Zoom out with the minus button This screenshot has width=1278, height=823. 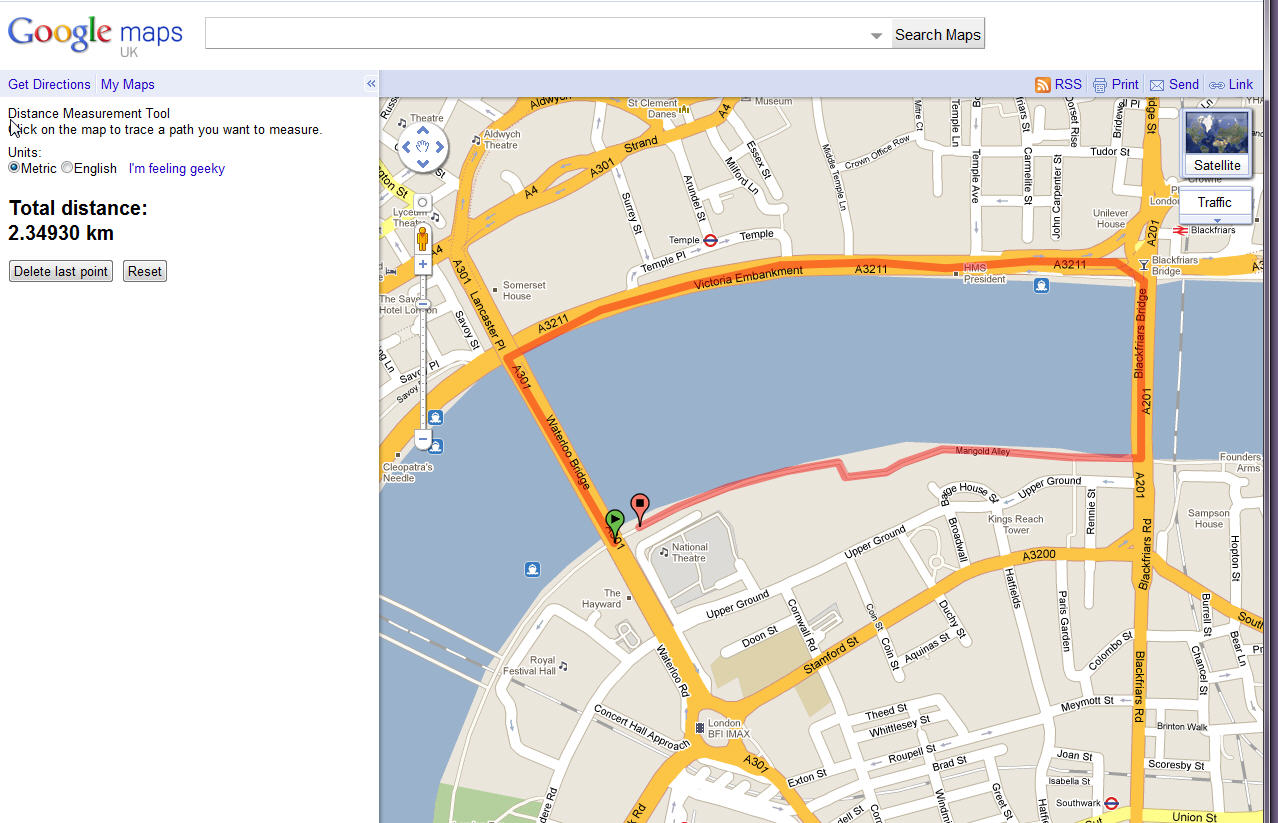pos(423,439)
